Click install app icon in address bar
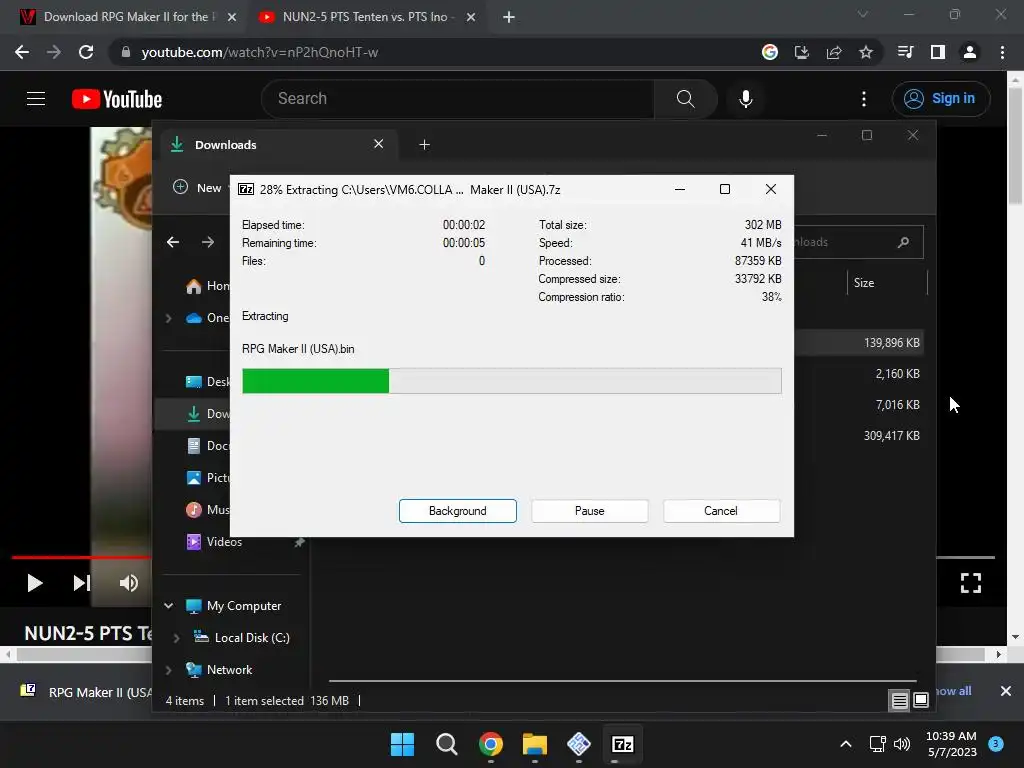This screenshot has width=1024, height=768. (802, 52)
